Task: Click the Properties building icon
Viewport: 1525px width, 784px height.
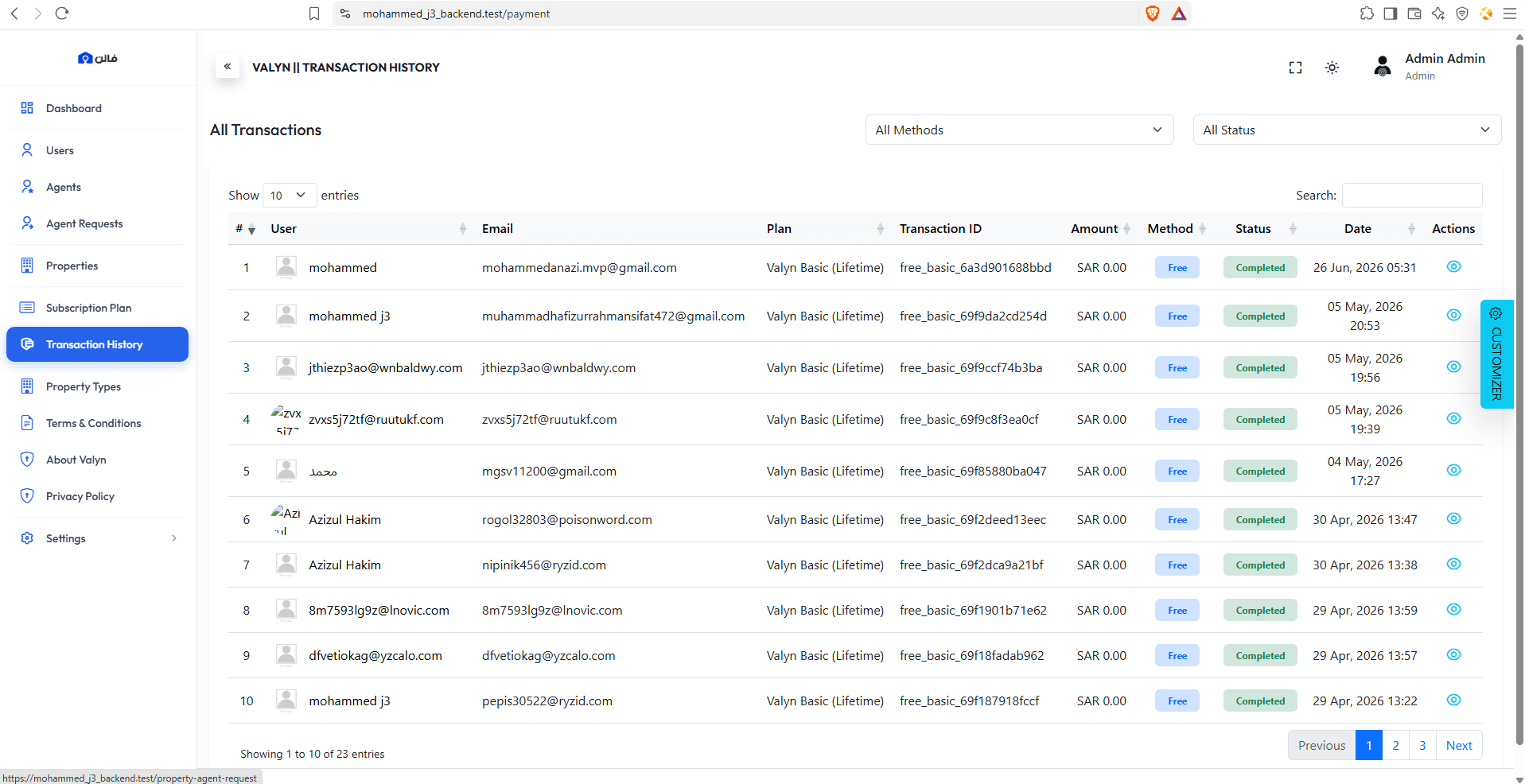Action: coord(27,266)
